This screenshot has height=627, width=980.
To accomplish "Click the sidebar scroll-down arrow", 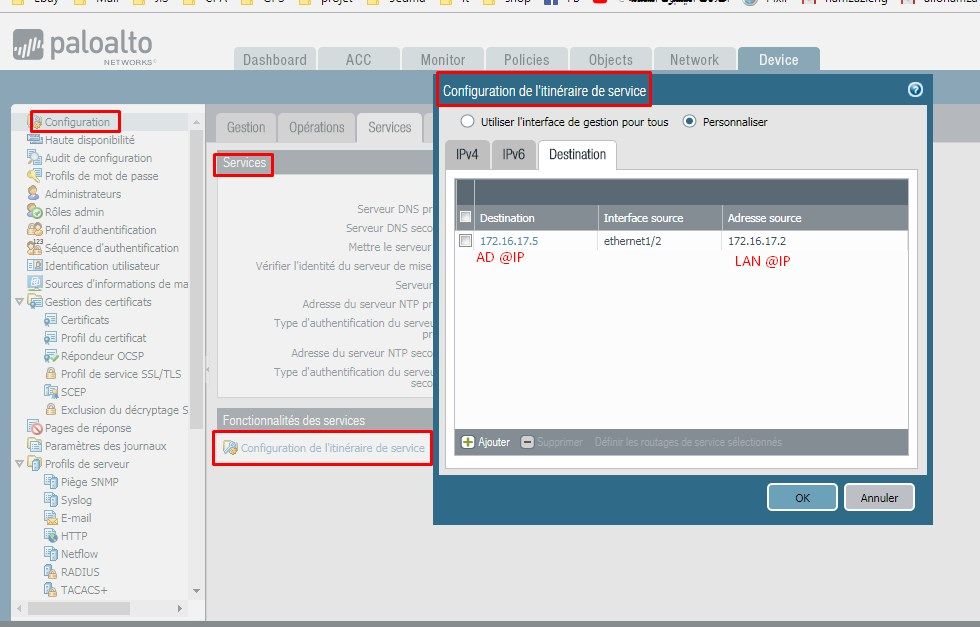I will click(x=196, y=590).
